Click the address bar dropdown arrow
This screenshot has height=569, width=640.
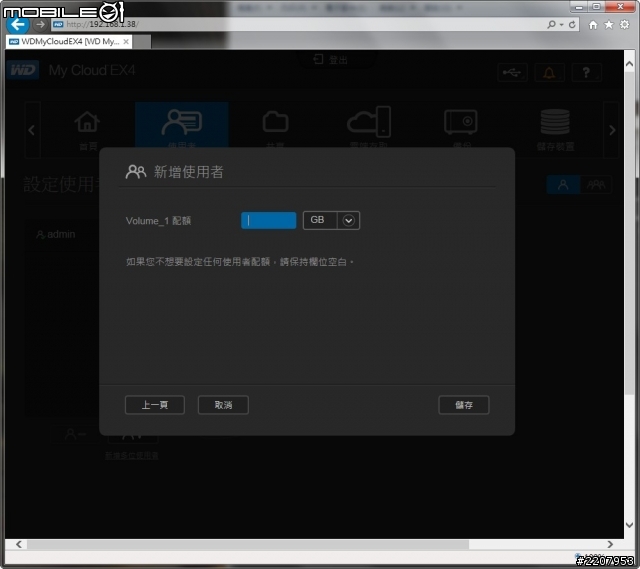(562, 25)
